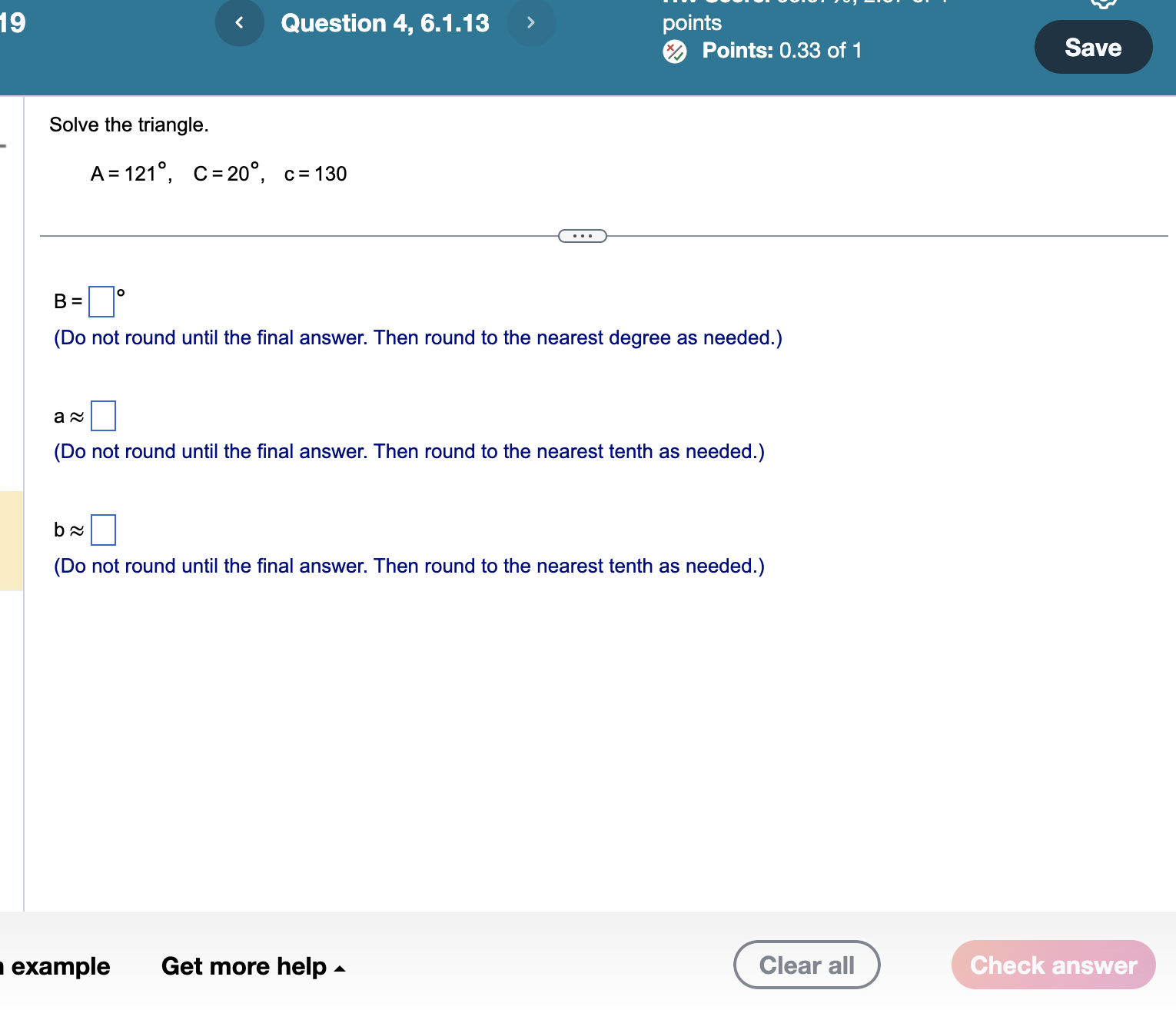Advance to the next question with right chevron

[x=531, y=22]
